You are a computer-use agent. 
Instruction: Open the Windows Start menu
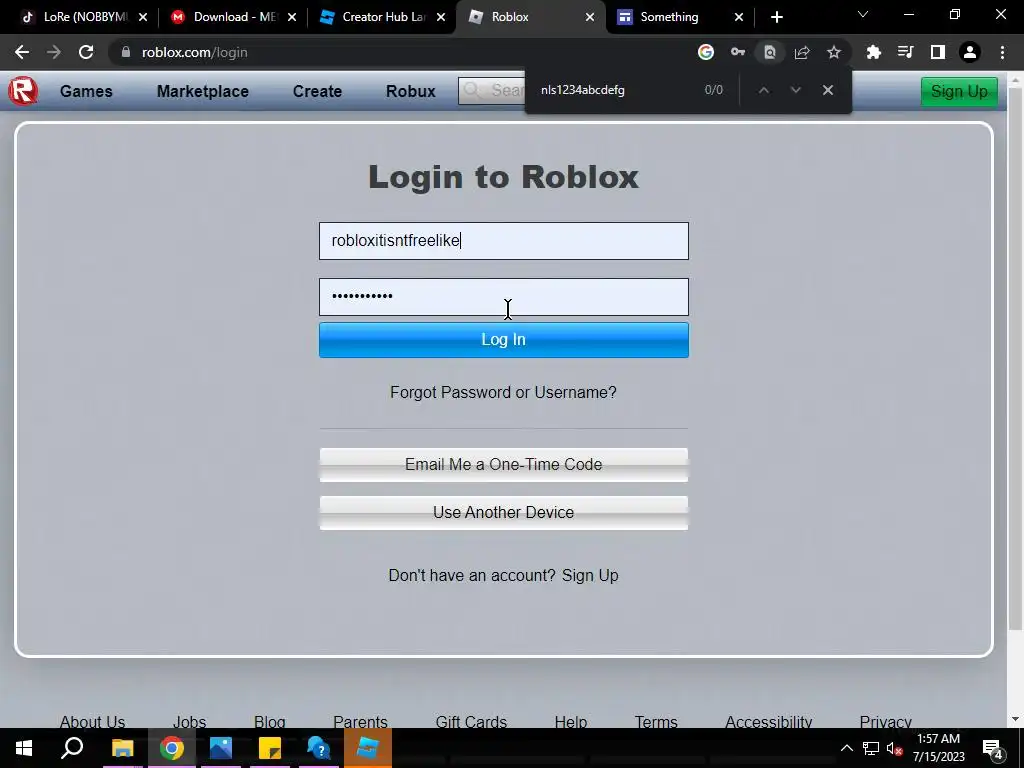tap(24, 748)
